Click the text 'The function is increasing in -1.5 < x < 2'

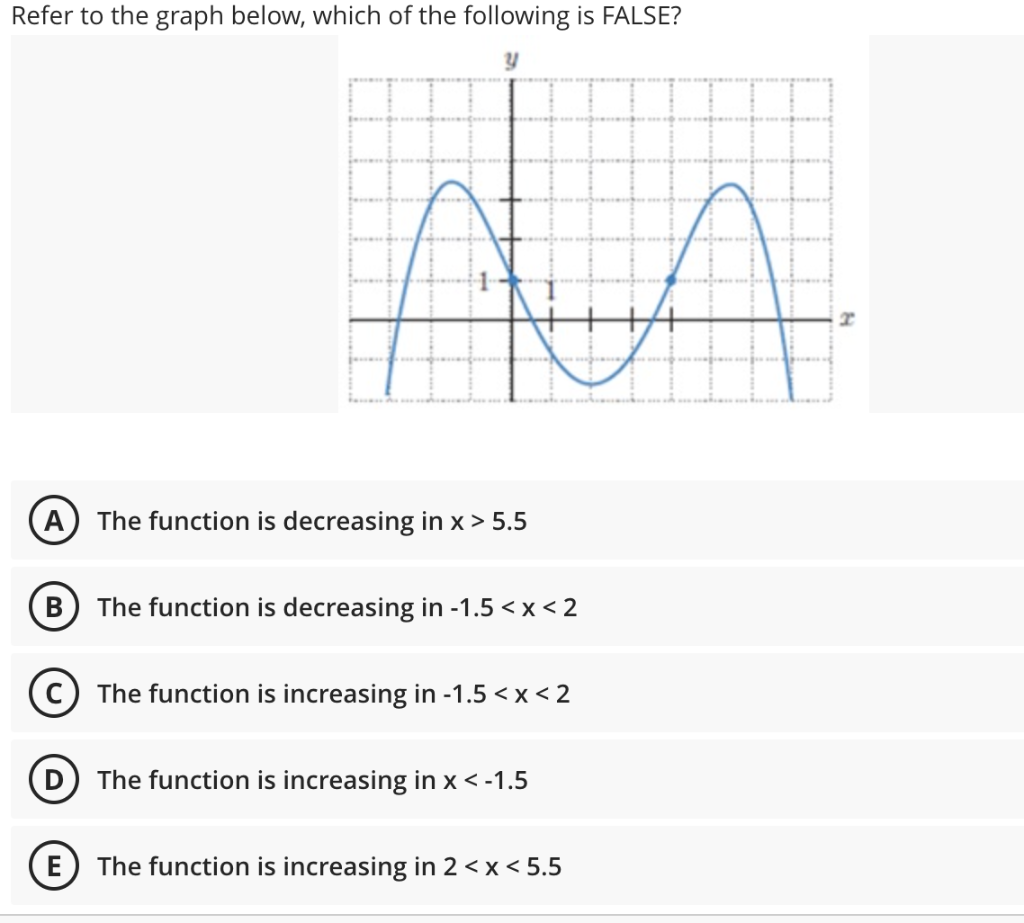pos(335,693)
